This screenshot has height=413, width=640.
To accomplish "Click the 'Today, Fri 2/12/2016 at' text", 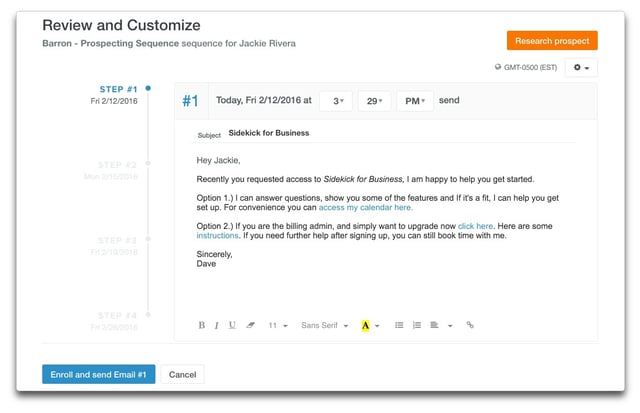I will click(264, 100).
